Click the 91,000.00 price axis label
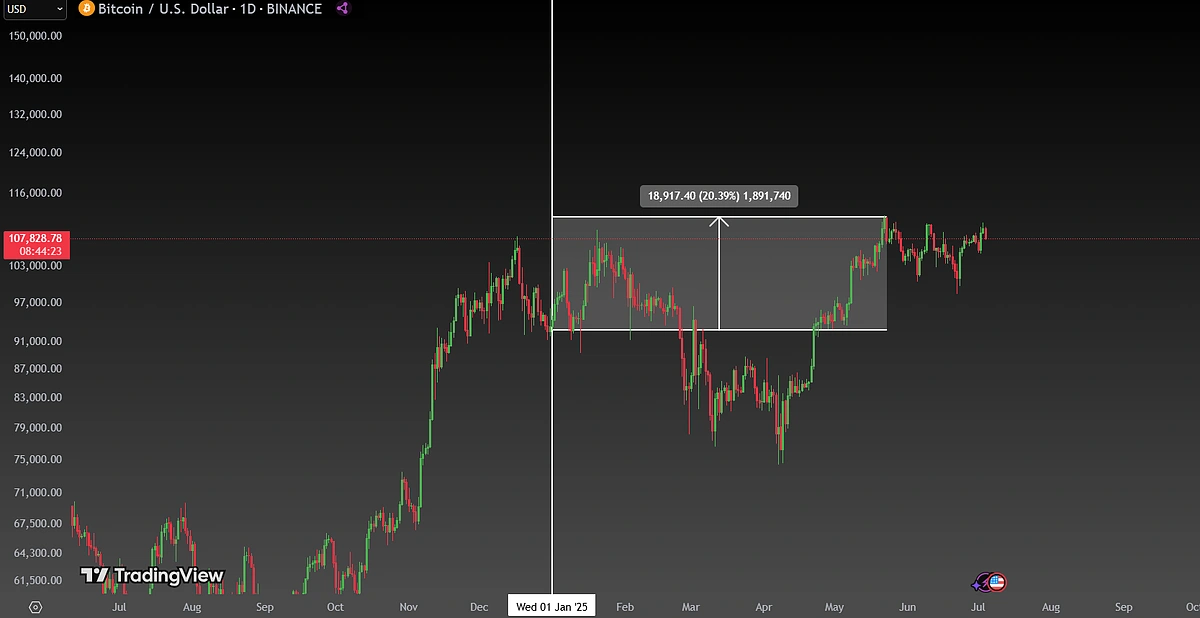This screenshot has width=1200, height=618. [x=36, y=341]
